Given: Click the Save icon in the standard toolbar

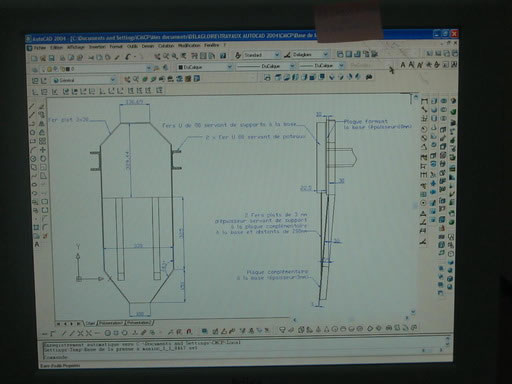Looking at the screenshot, I should 52,58.
